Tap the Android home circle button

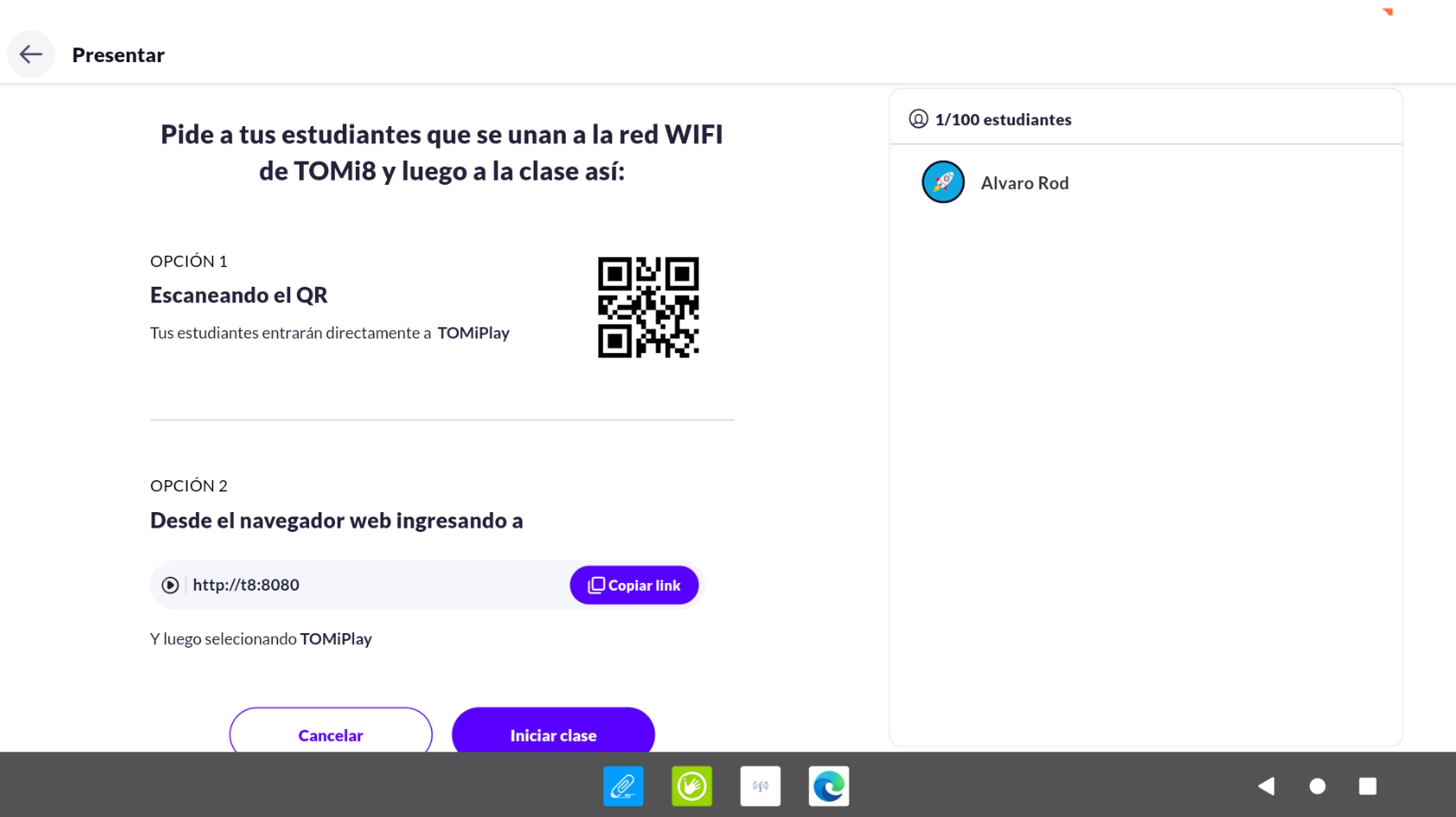click(x=1317, y=786)
